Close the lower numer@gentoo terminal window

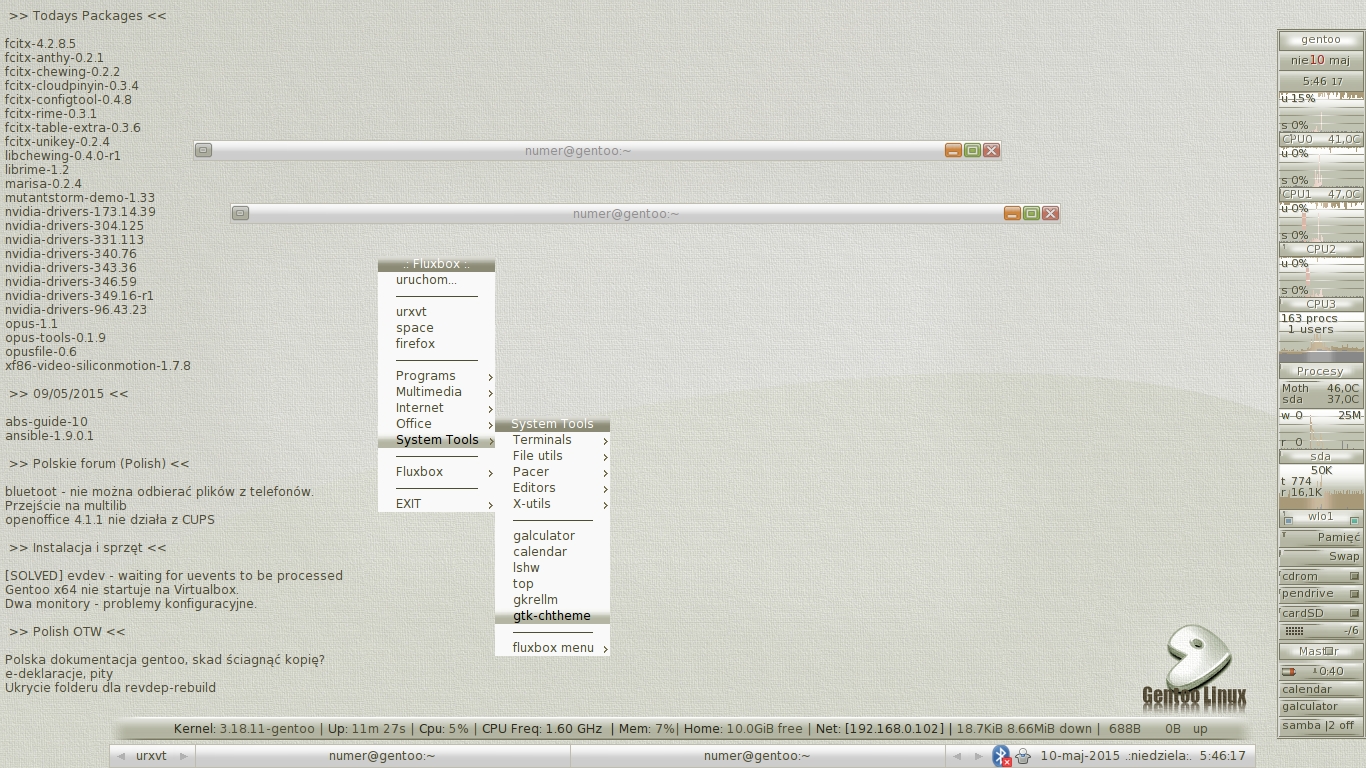click(x=1050, y=213)
